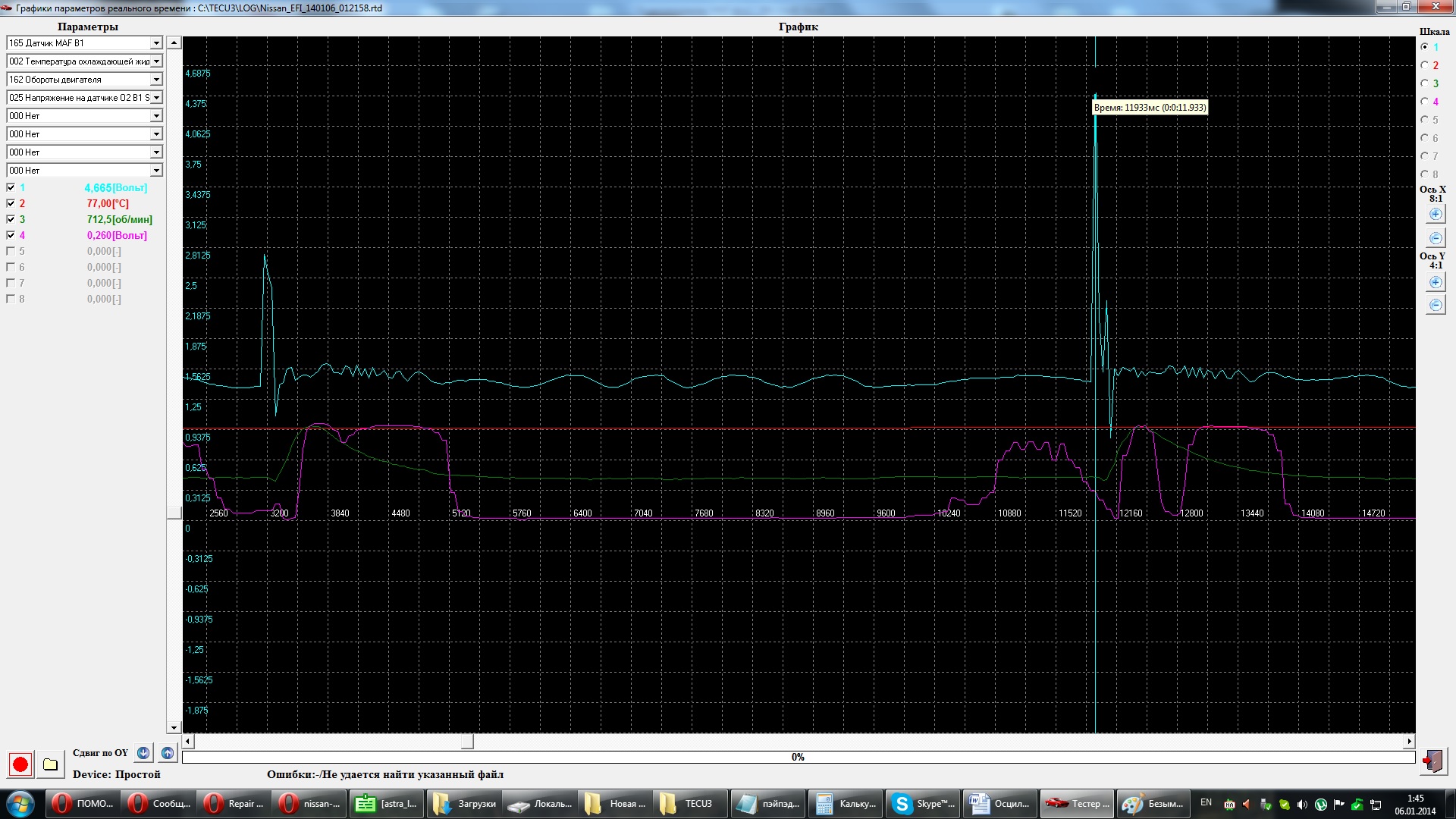This screenshot has width=1456, height=819.
Task: Open the Локаль... drive taskbar item
Action: pyautogui.click(x=538, y=804)
